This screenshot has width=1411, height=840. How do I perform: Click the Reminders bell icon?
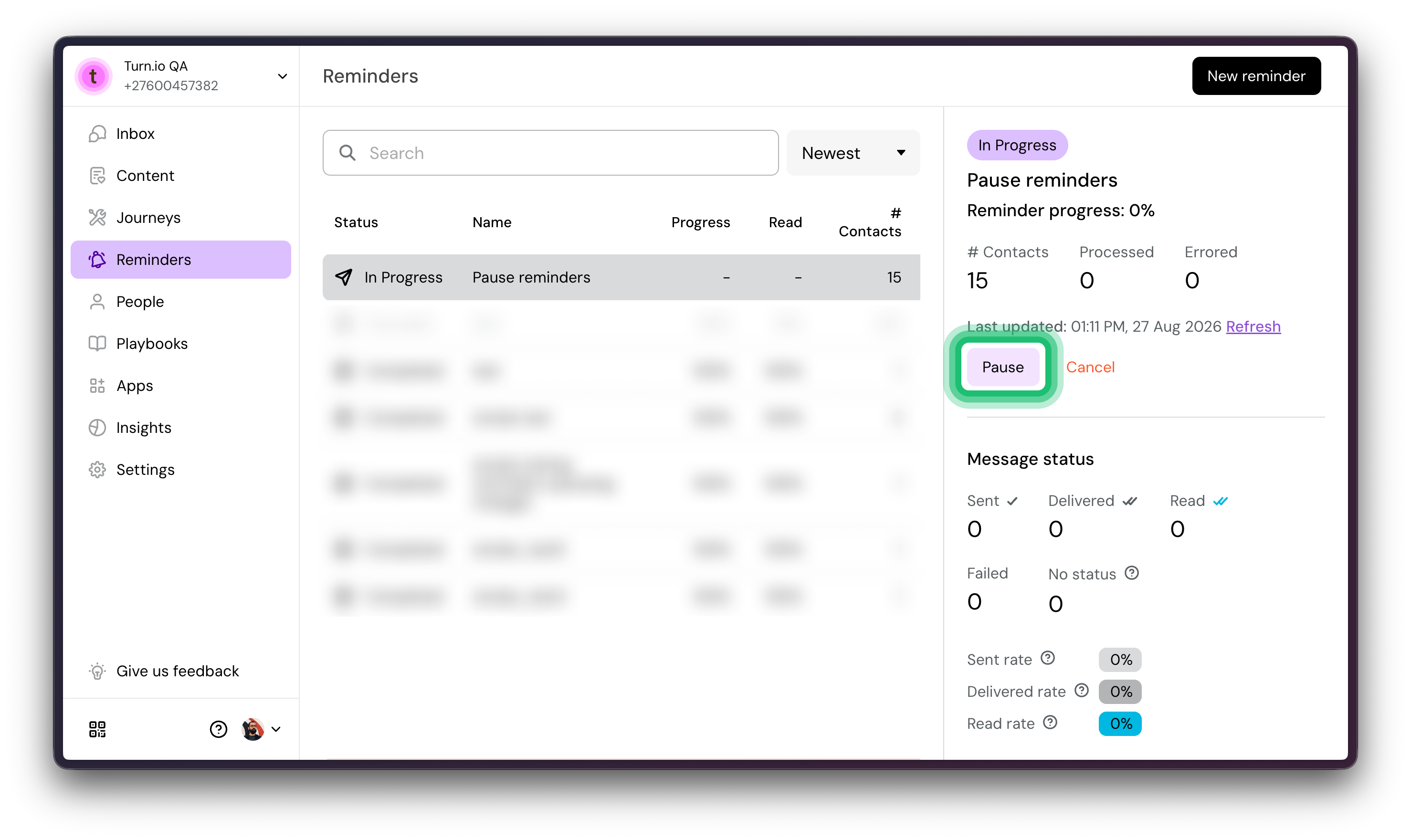point(97,259)
